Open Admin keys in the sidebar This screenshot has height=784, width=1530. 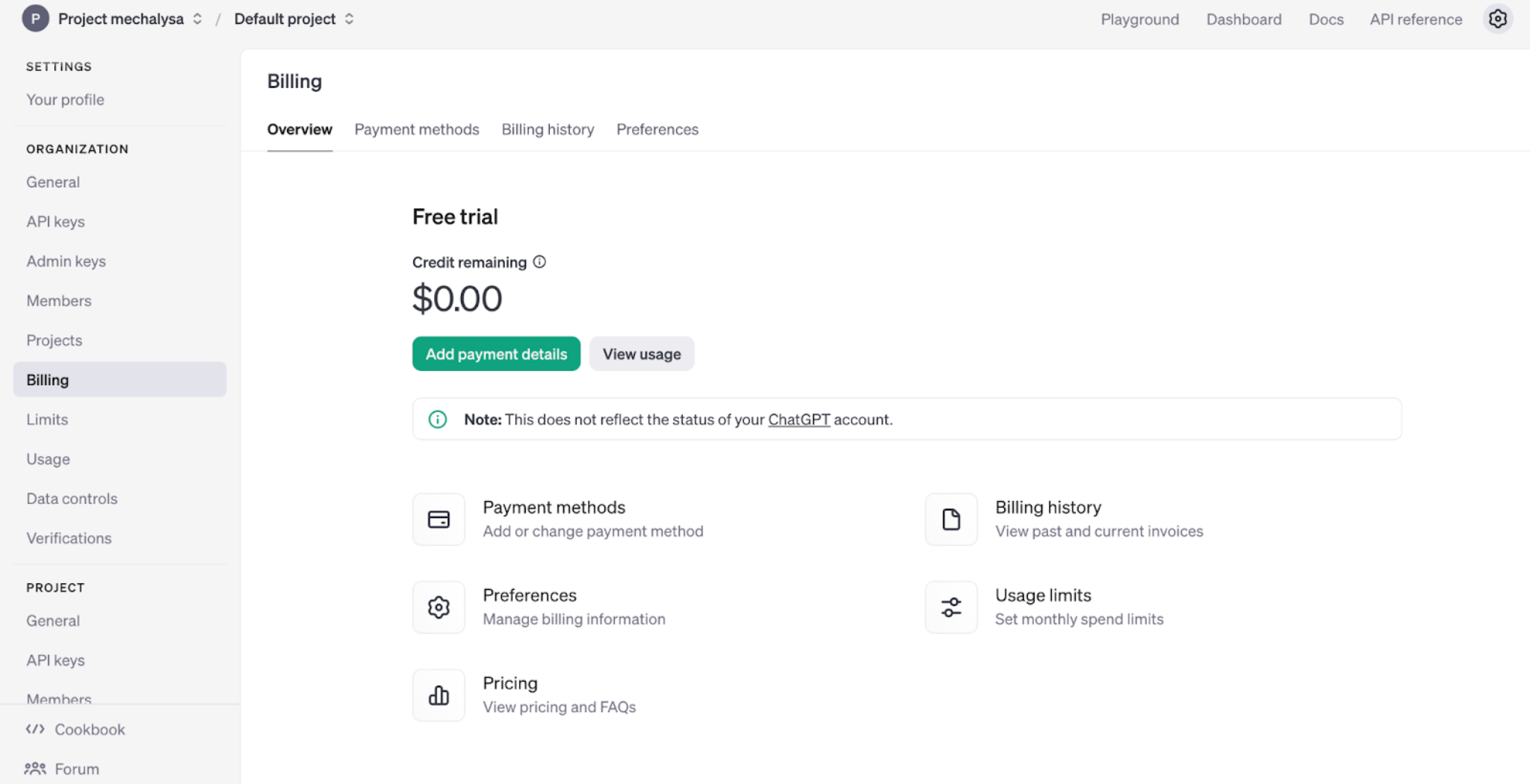click(66, 261)
